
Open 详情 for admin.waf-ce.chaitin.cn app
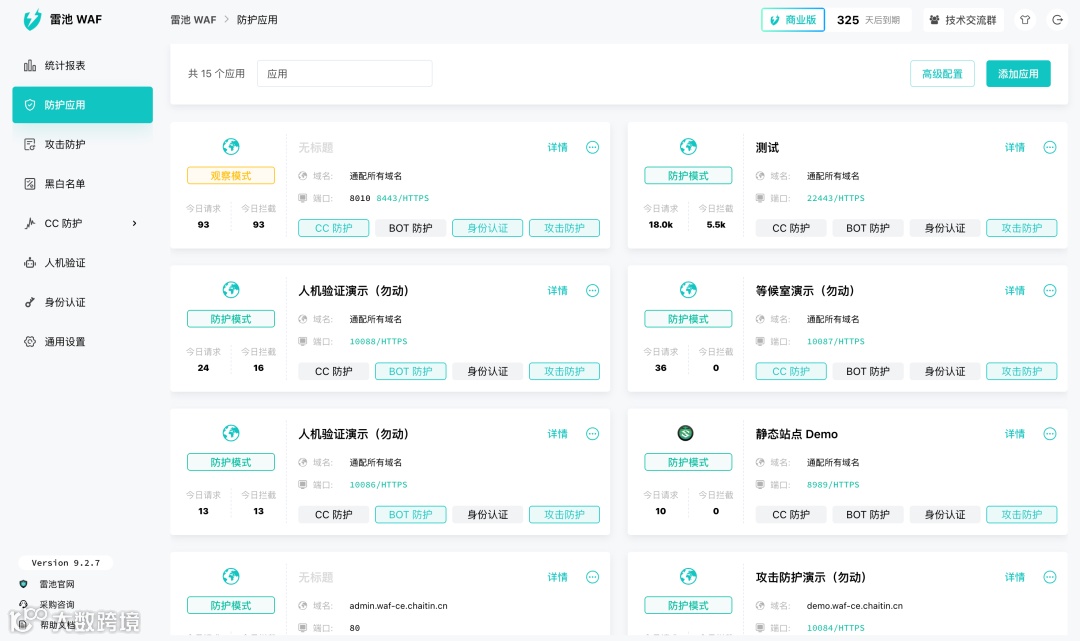557,577
